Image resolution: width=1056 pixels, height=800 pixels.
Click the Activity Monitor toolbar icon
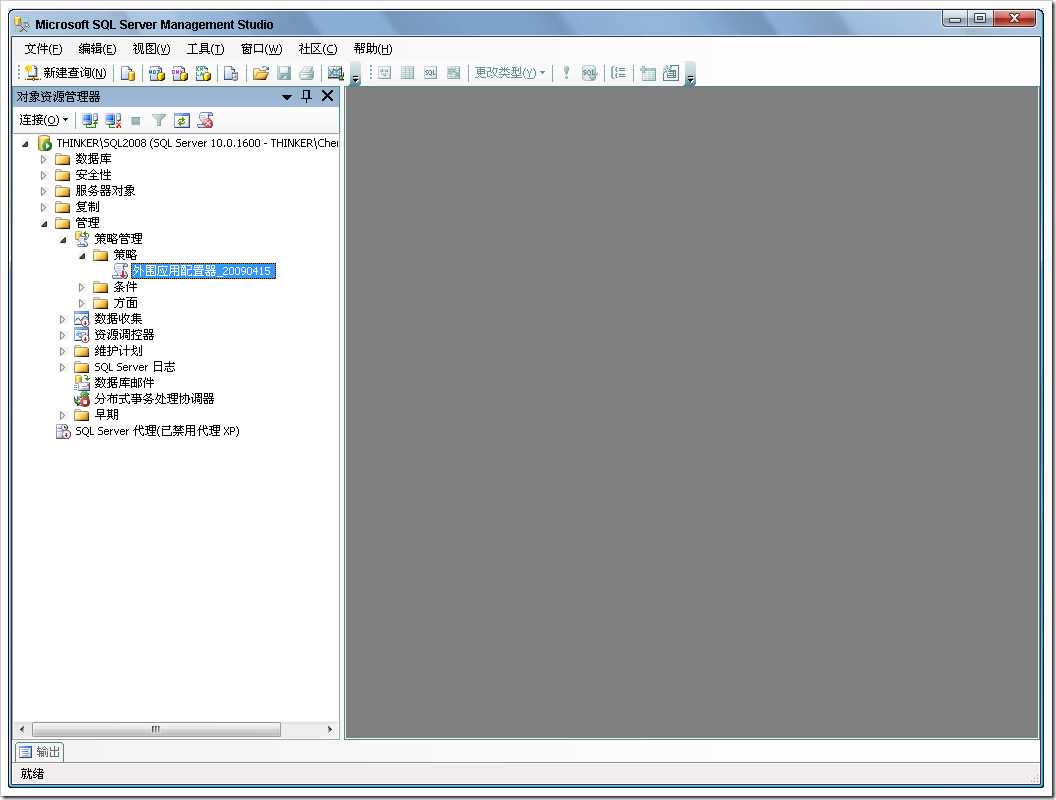pos(335,73)
